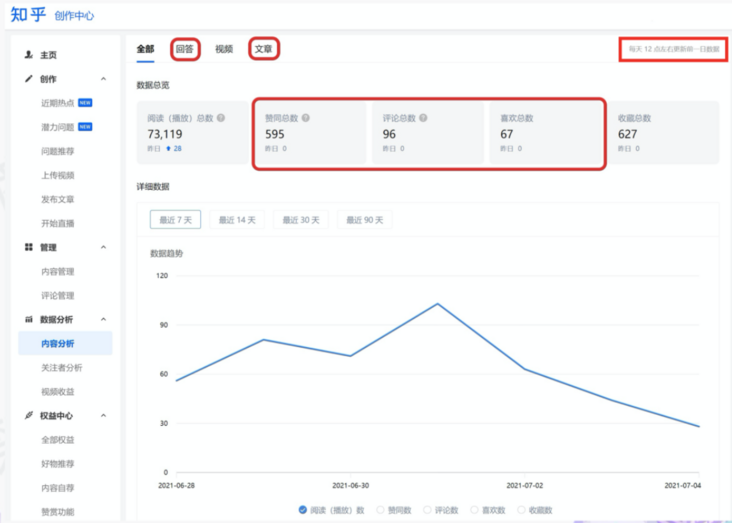Select the 评论数 chart legend radio

(x=426, y=510)
